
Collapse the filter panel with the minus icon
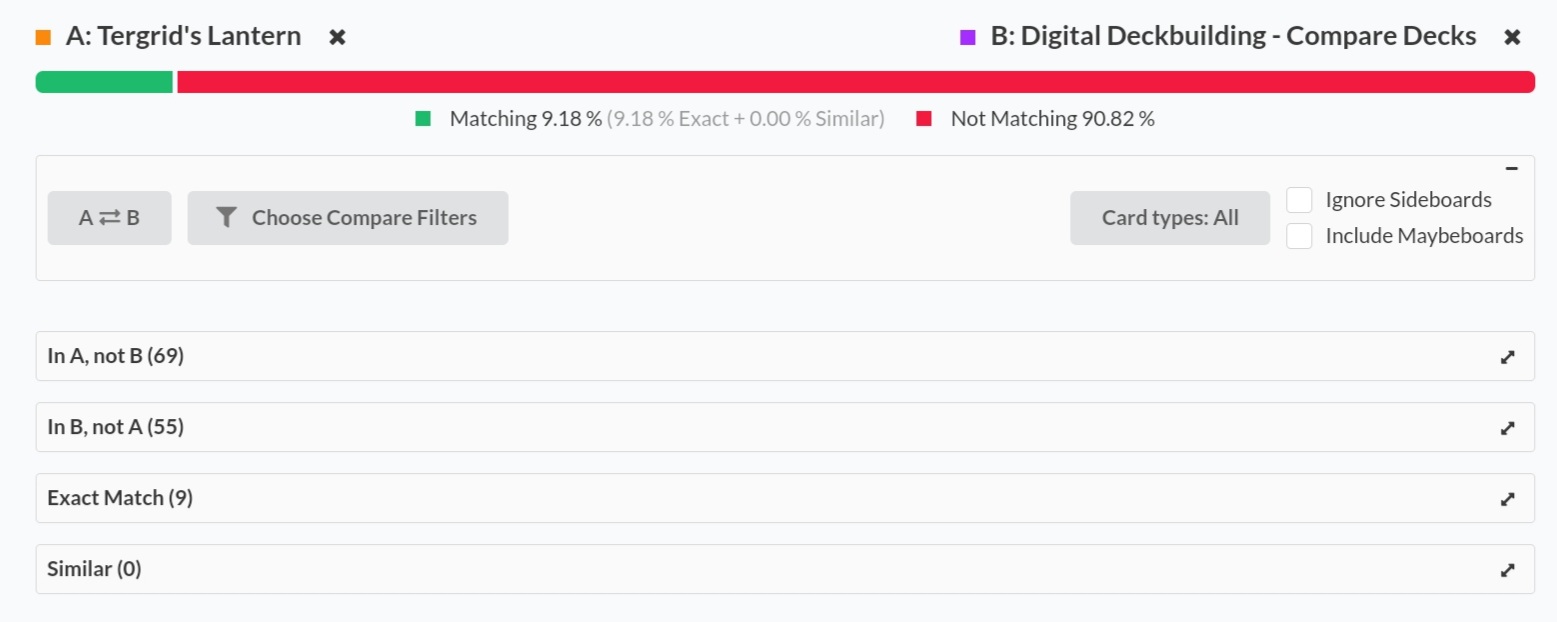(1511, 169)
